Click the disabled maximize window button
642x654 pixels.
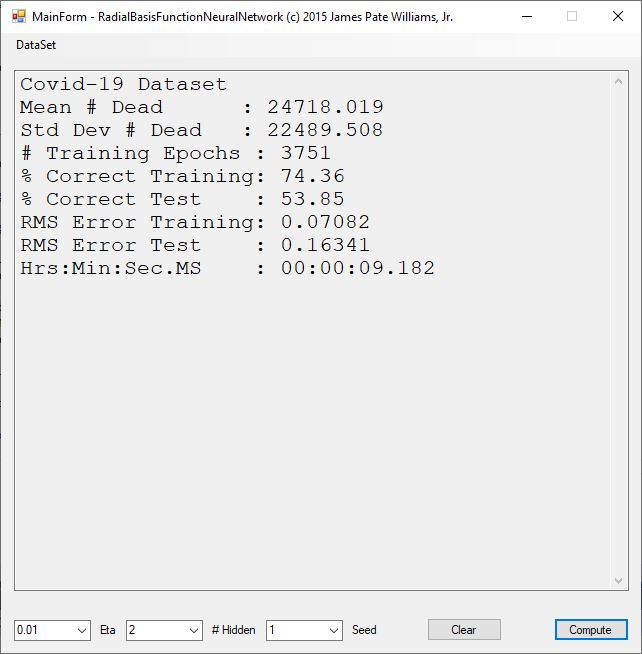pyautogui.click(x=572, y=17)
